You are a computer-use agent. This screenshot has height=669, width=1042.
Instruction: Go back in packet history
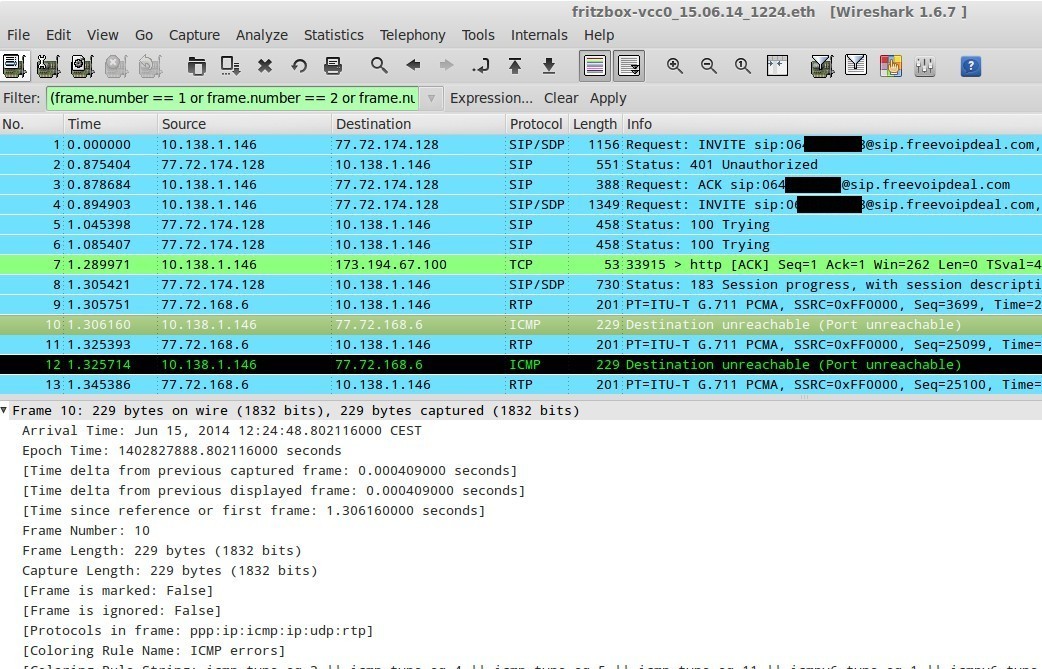pos(413,66)
